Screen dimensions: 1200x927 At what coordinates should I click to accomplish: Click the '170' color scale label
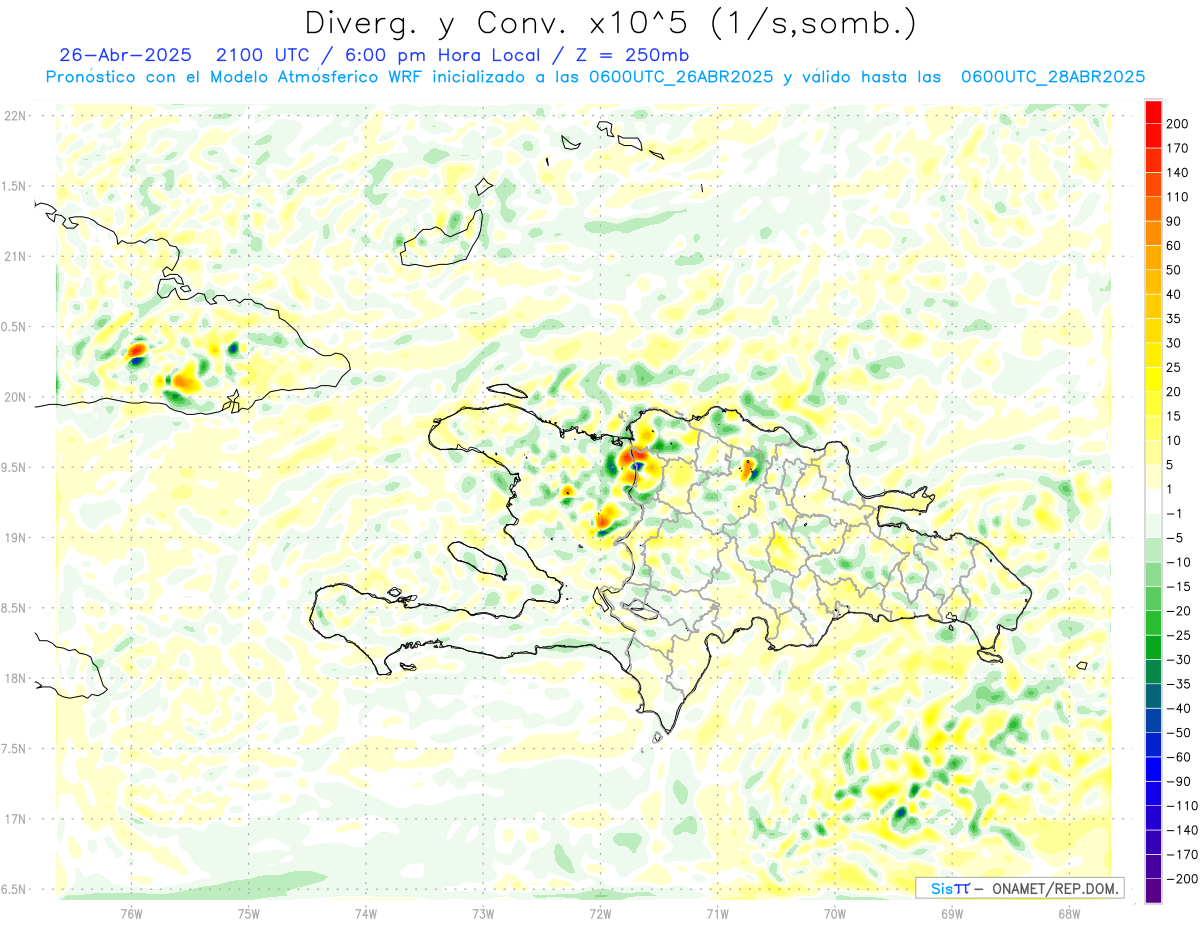click(1179, 148)
